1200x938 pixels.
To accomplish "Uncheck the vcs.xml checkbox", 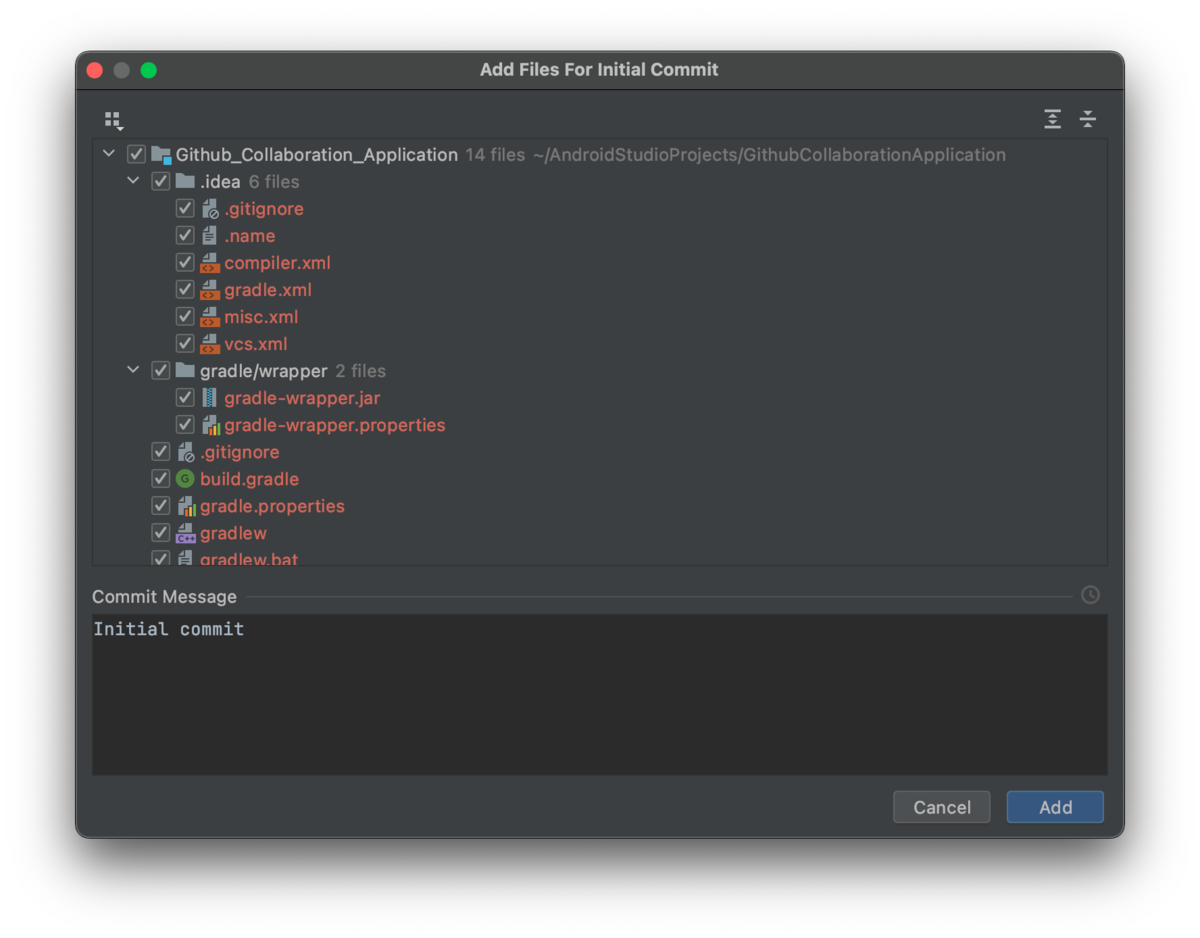I will (x=184, y=344).
